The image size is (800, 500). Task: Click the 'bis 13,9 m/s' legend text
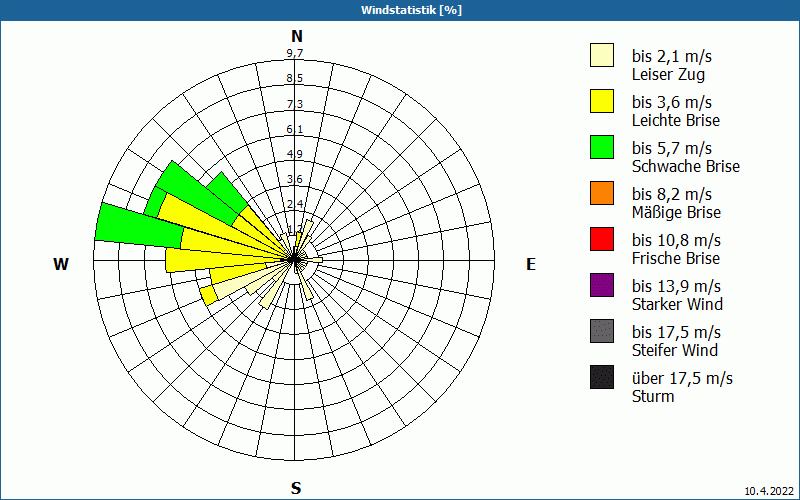[x=676, y=286]
